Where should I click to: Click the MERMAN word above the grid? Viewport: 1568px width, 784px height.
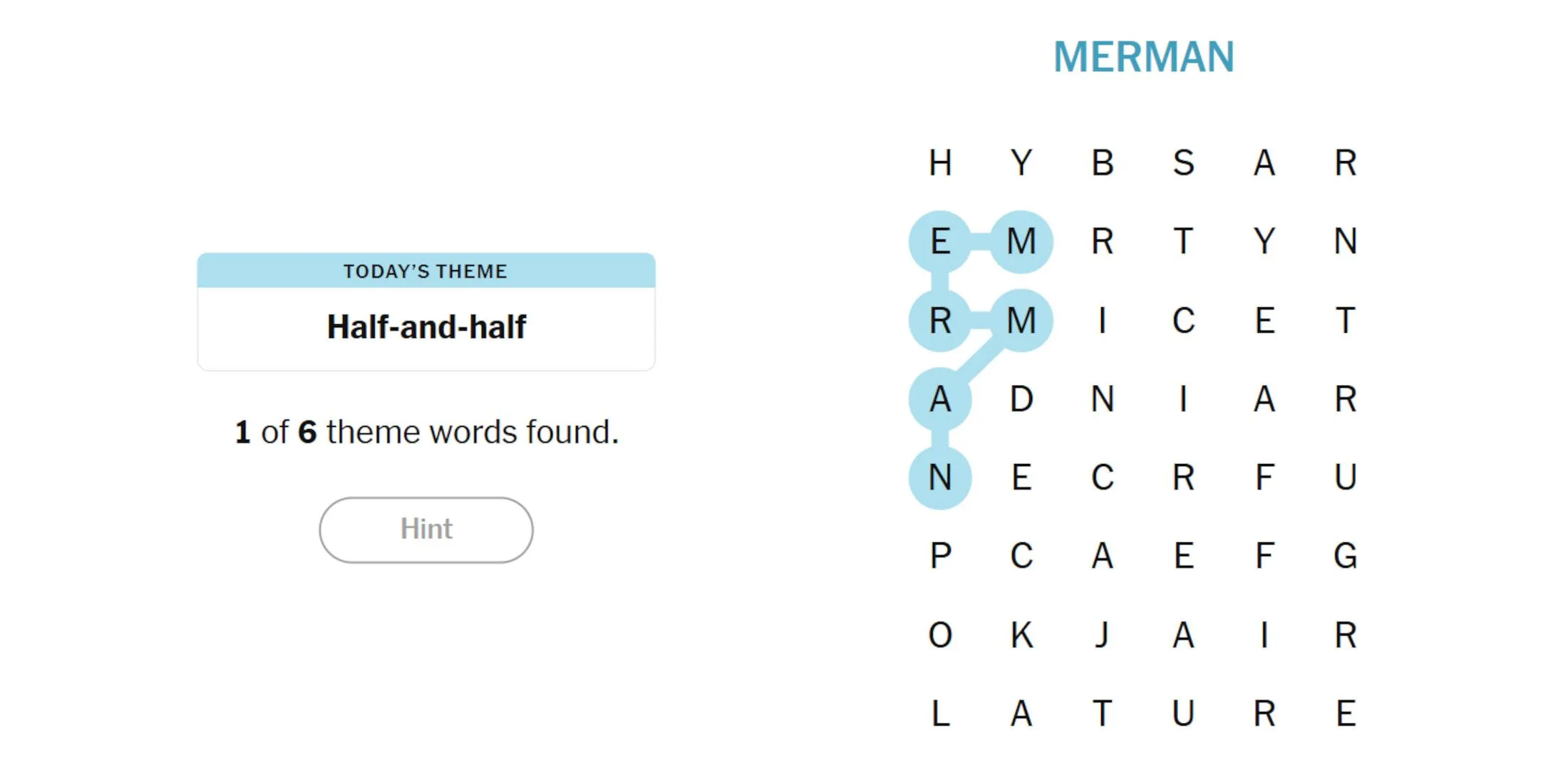pos(1143,57)
